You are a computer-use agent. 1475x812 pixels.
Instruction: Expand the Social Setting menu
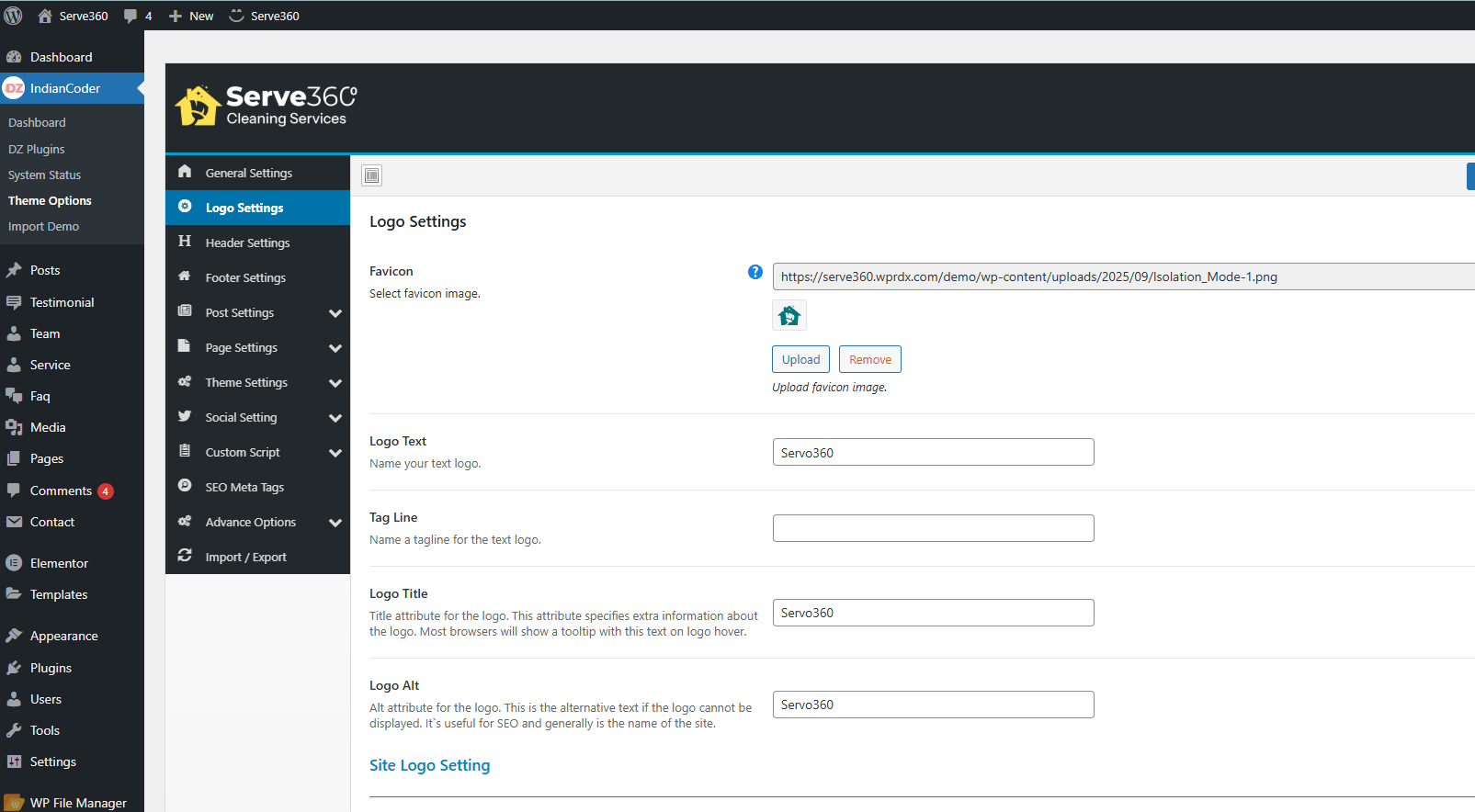pyautogui.click(x=335, y=418)
